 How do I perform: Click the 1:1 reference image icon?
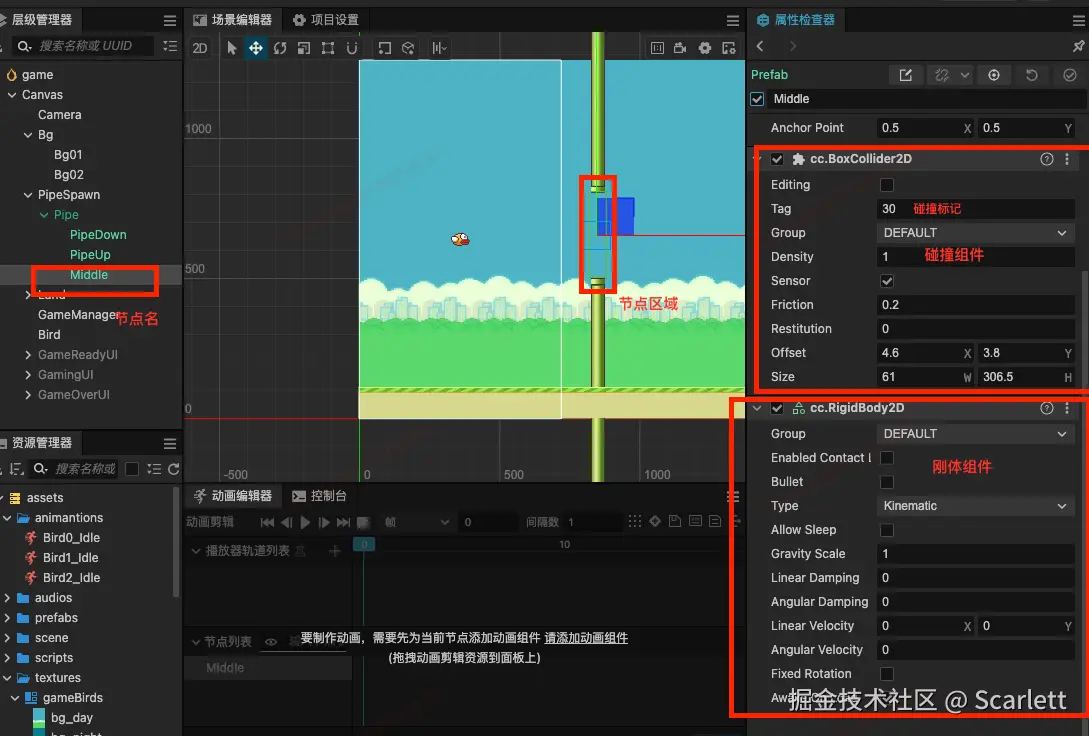point(657,48)
